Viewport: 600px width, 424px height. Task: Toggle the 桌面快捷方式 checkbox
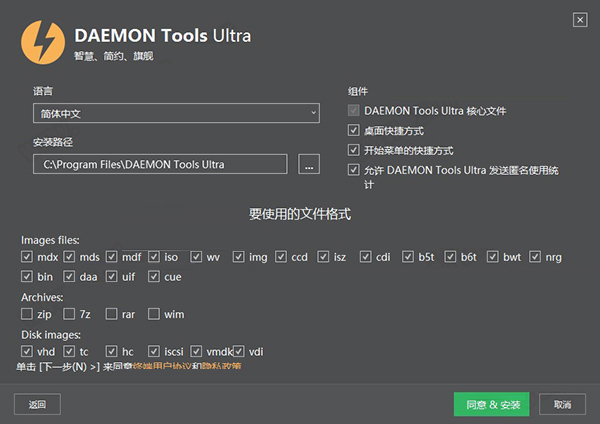pyautogui.click(x=353, y=130)
